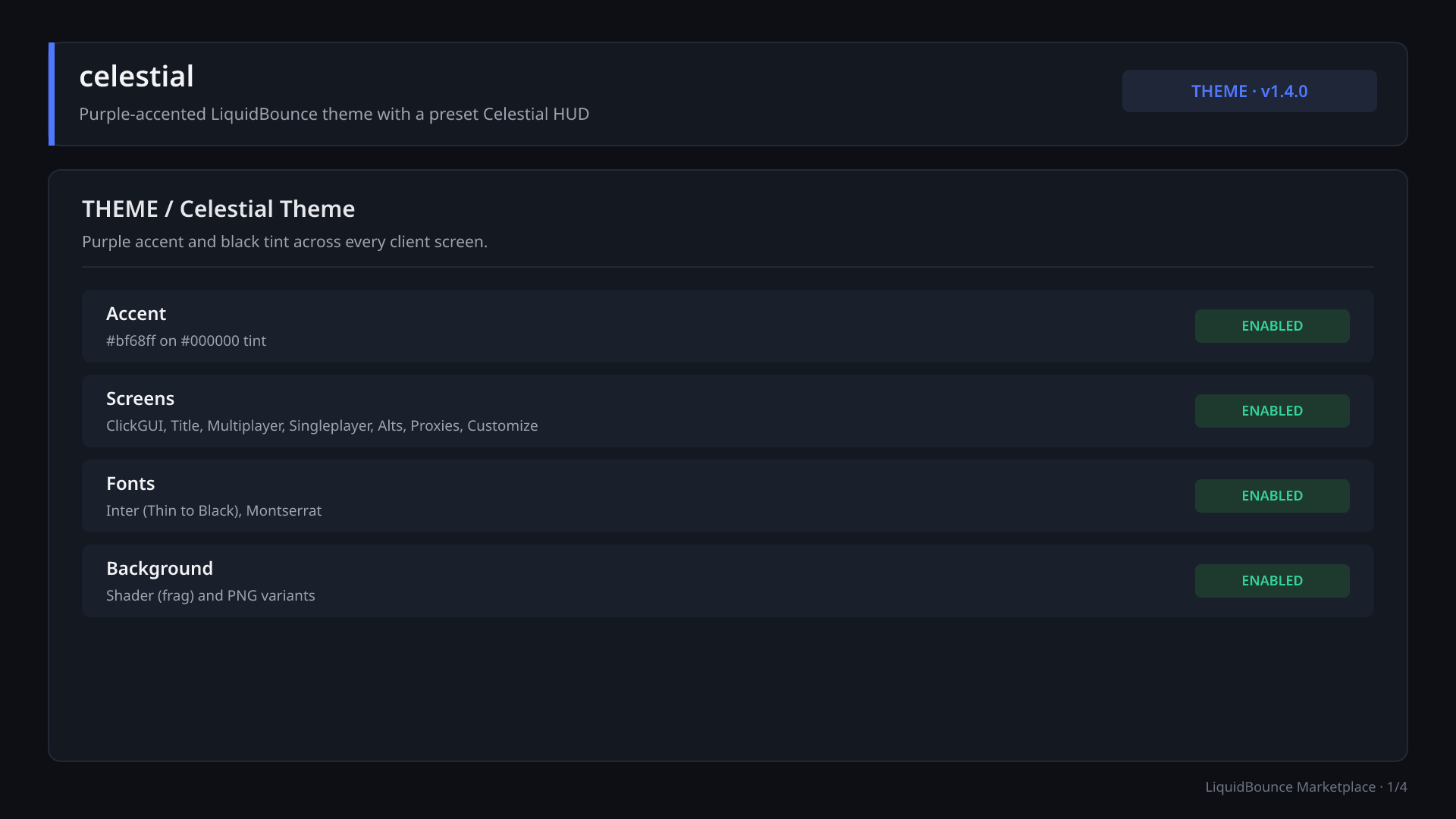Viewport: 1456px width, 819px height.
Task: Select the celestial theme title
Action: (136, 76)
